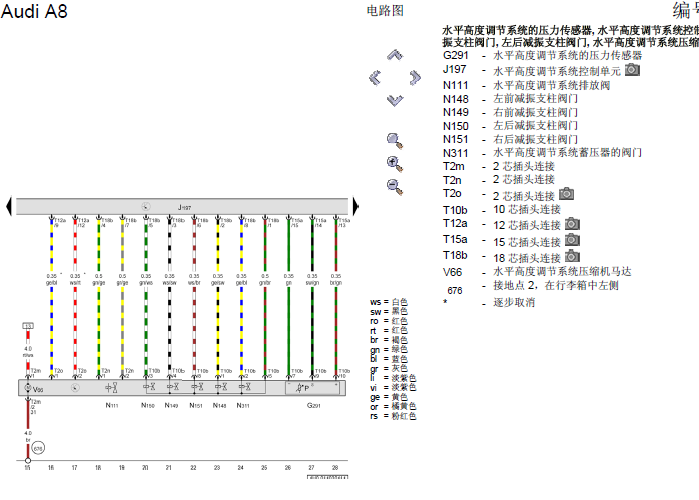Viewport: 699px width, 500px height.
Task: Select legend entry 676 接地点 2
Action: click(533, 287)
